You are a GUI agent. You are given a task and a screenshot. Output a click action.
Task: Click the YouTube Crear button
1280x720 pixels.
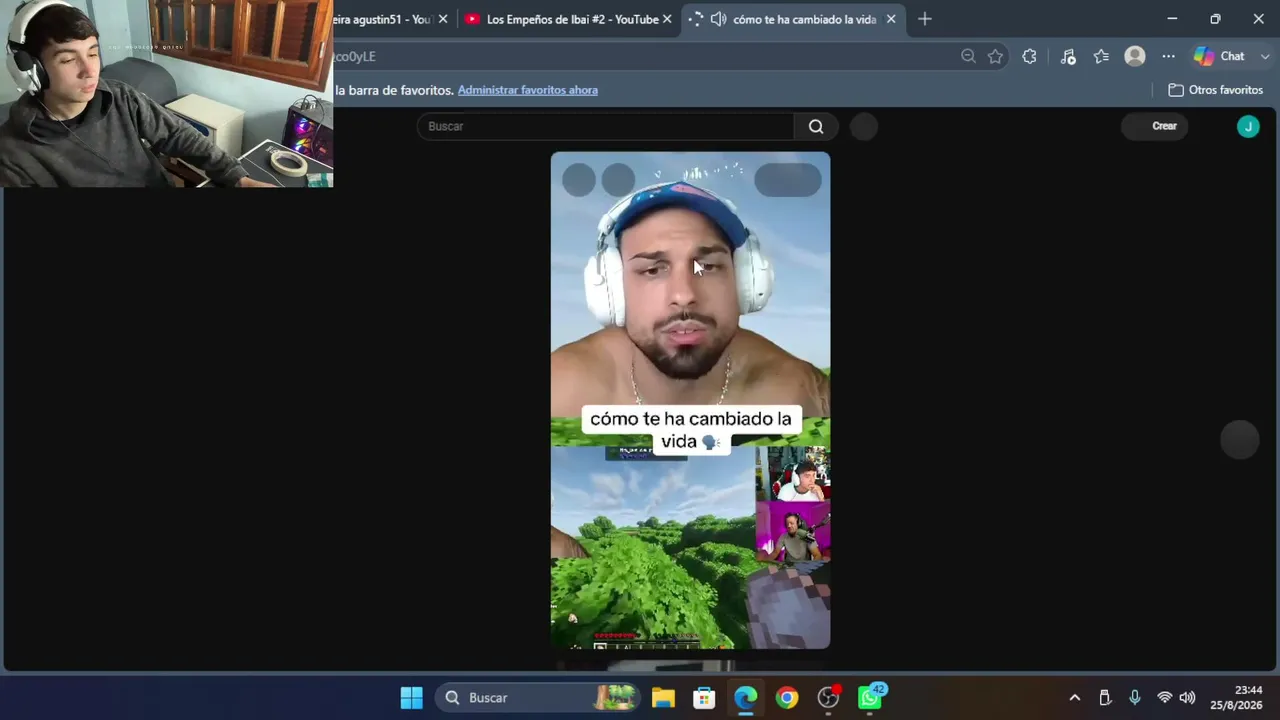click(x=1155, y=126)
